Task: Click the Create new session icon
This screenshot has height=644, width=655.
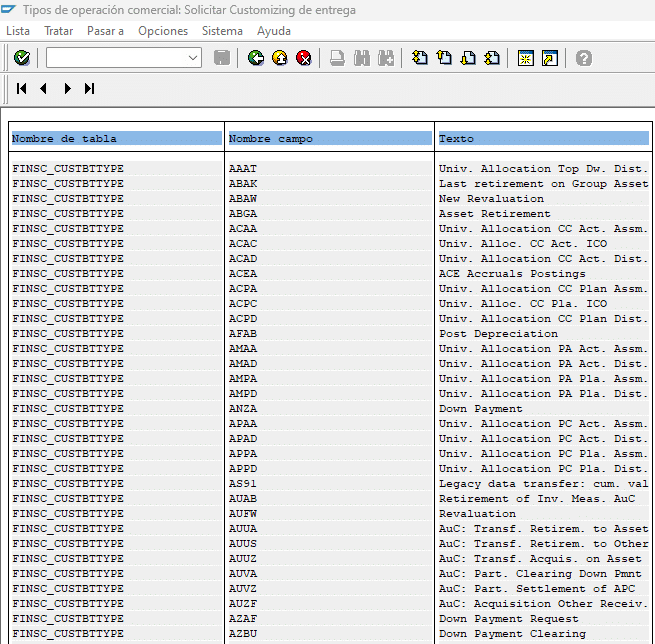Action: [525, 59]
